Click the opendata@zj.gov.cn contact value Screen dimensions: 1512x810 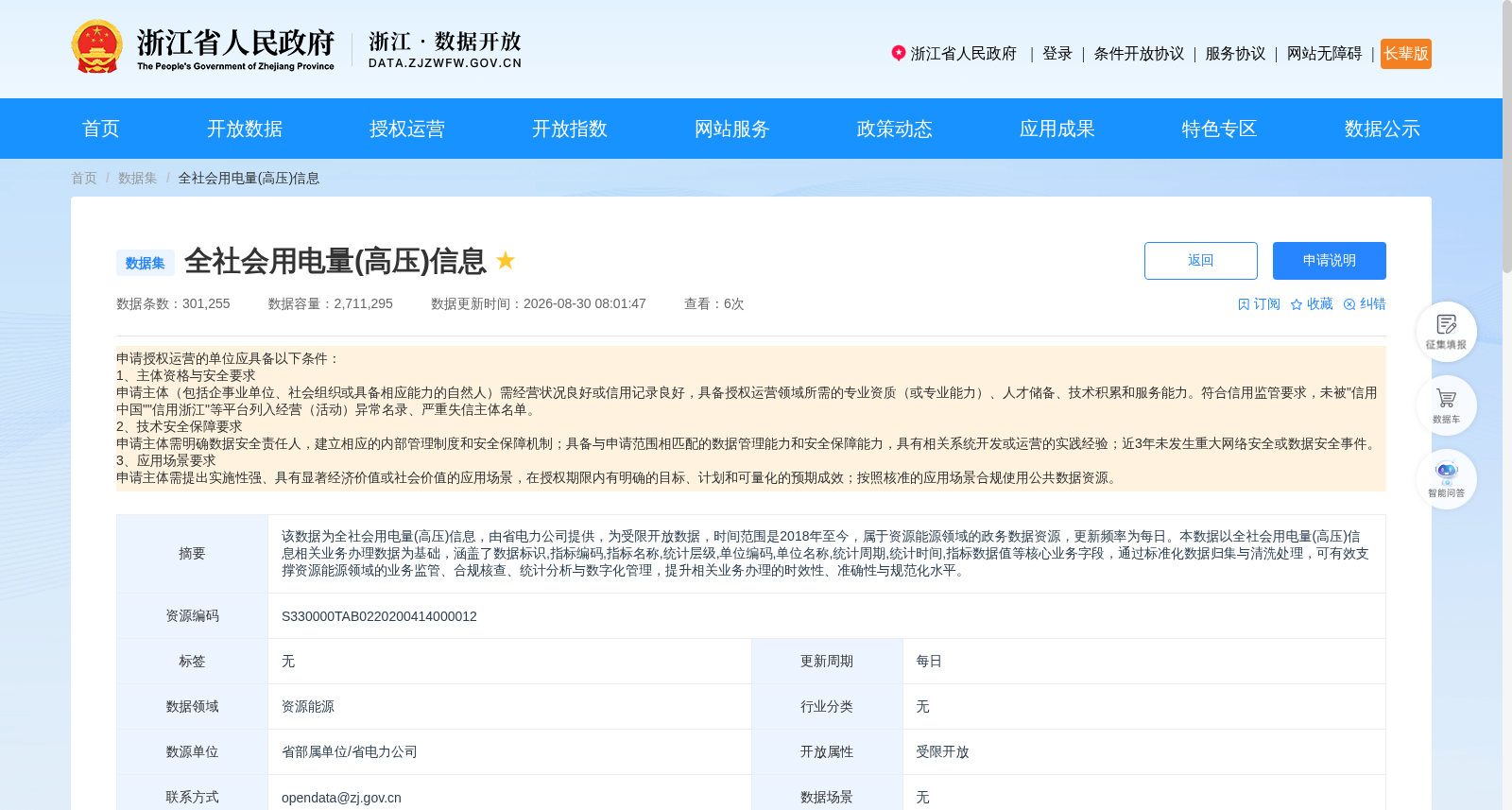[341, 798]
